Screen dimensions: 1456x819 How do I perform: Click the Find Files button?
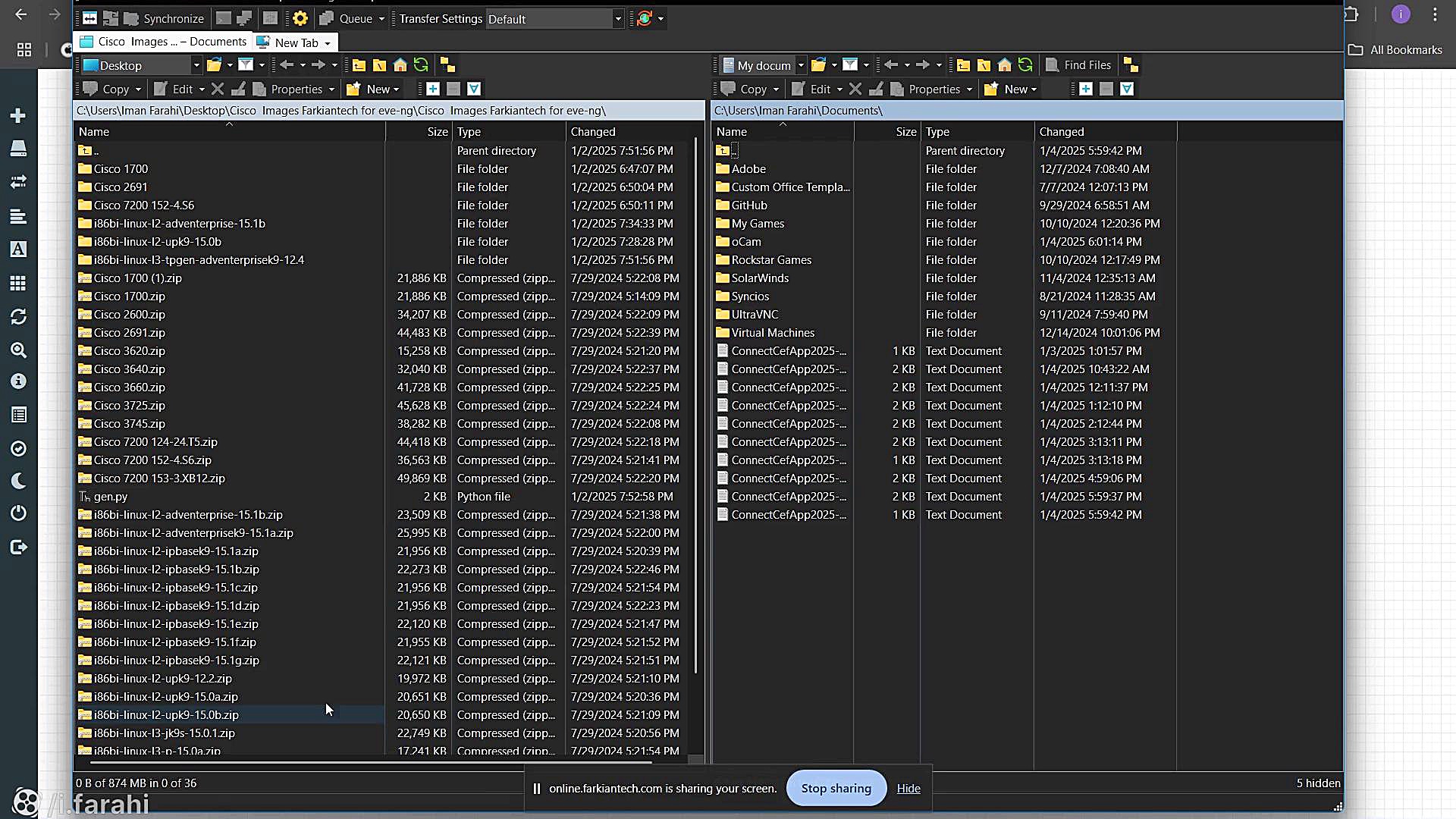[1078, 65]
